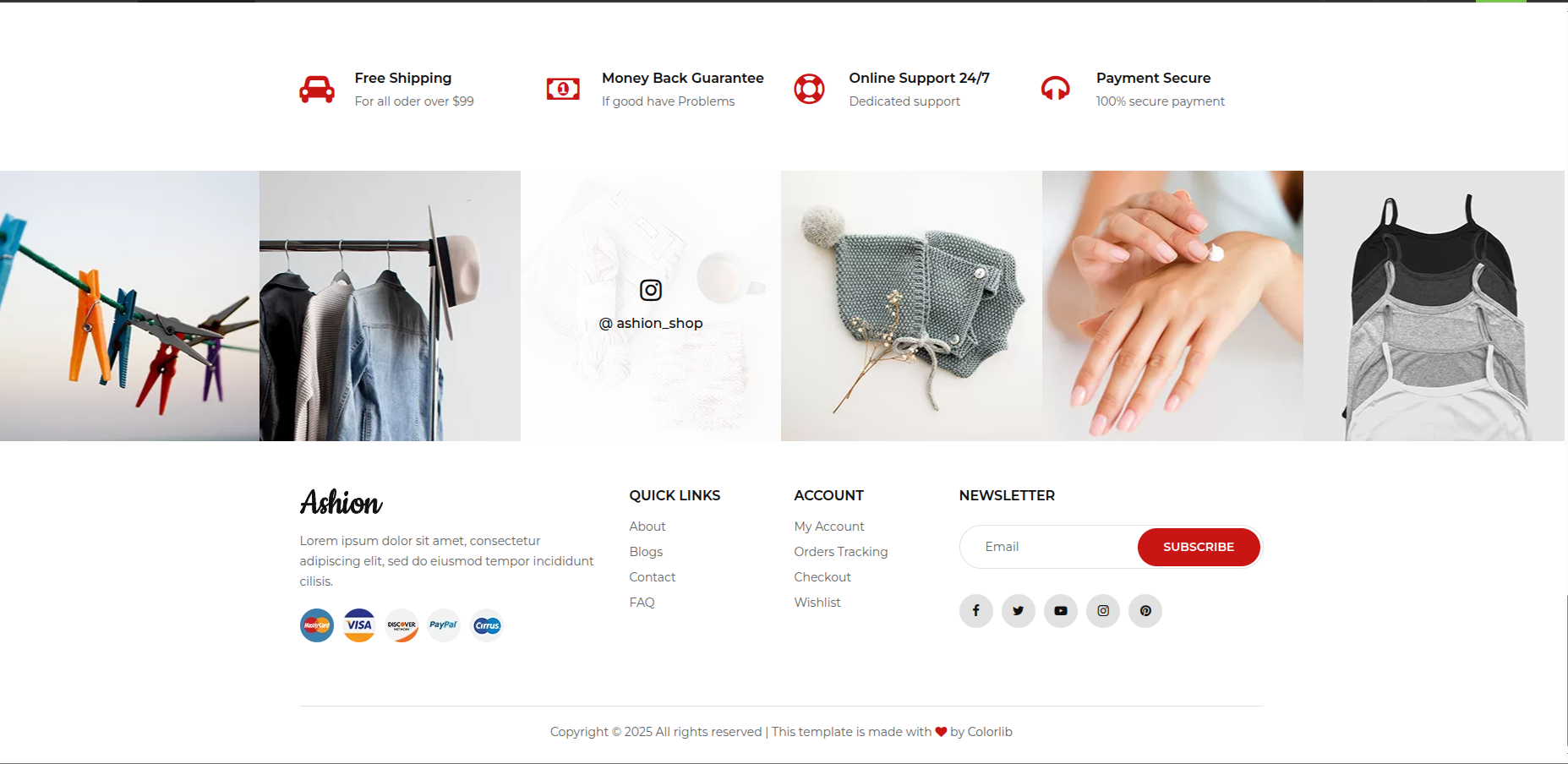Click the MasterCard payment icon

(317, 625)
